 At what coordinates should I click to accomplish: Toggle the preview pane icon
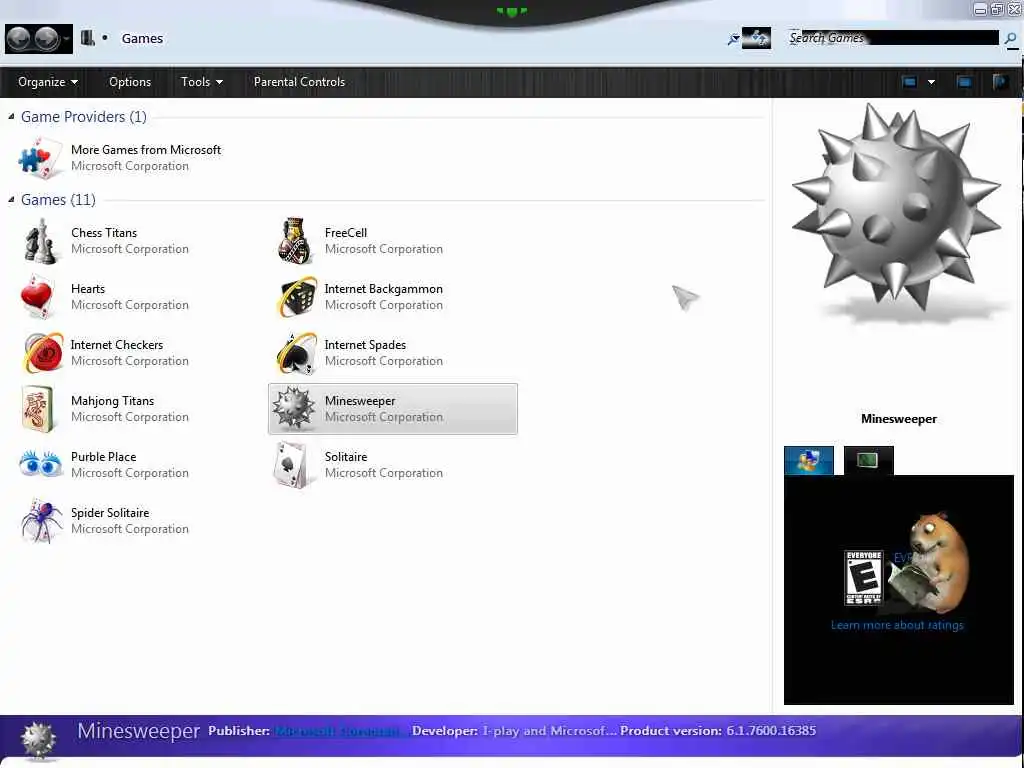click(x=964, y=82)
